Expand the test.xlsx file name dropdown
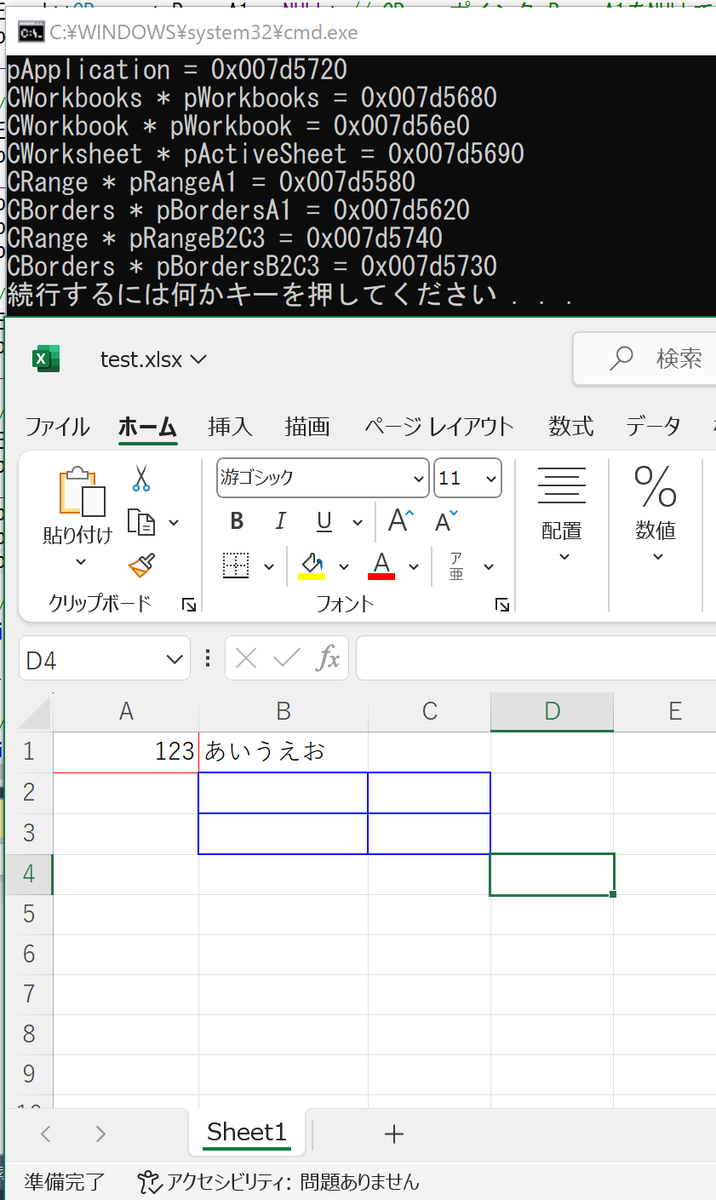Image resolution: width=716 pixels, height=1200 pixels. click(198, 358)
